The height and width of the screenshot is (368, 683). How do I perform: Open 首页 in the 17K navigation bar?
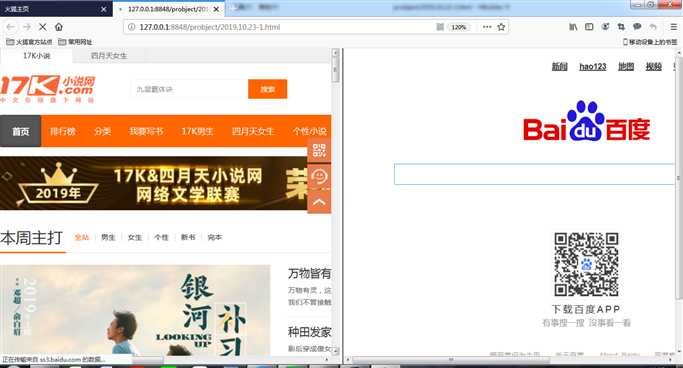[x=20, y=131]
